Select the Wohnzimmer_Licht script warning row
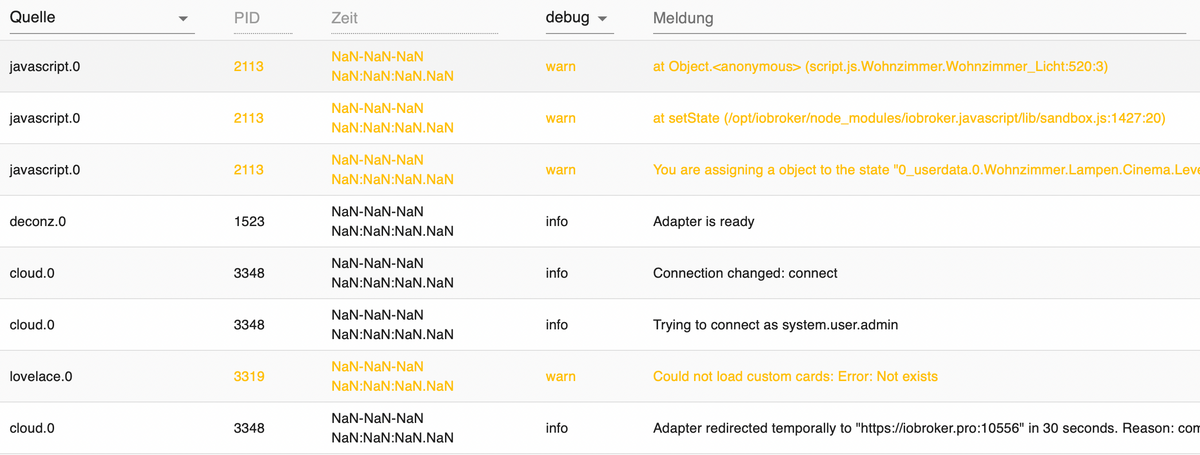This screenshot has width=1200, height=455. (600, 66)
